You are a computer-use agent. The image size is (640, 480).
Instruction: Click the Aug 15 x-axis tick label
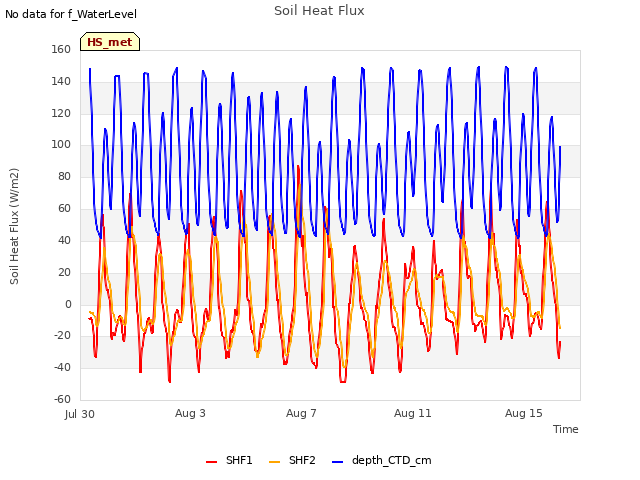pyautogui.click(x=524, y=413)
